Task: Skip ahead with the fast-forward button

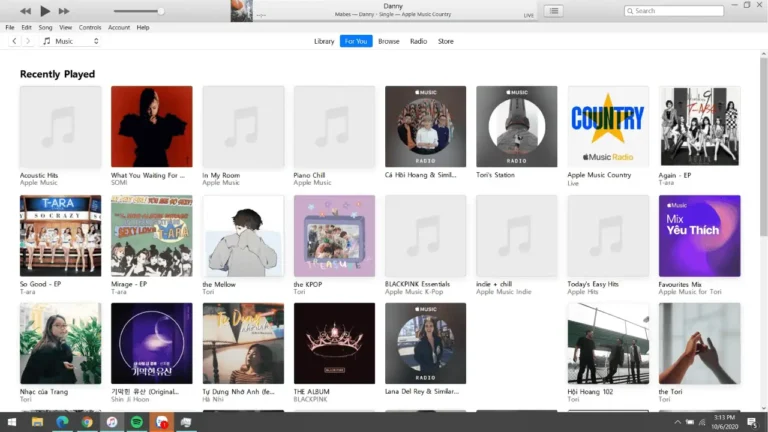Action: 64,11
